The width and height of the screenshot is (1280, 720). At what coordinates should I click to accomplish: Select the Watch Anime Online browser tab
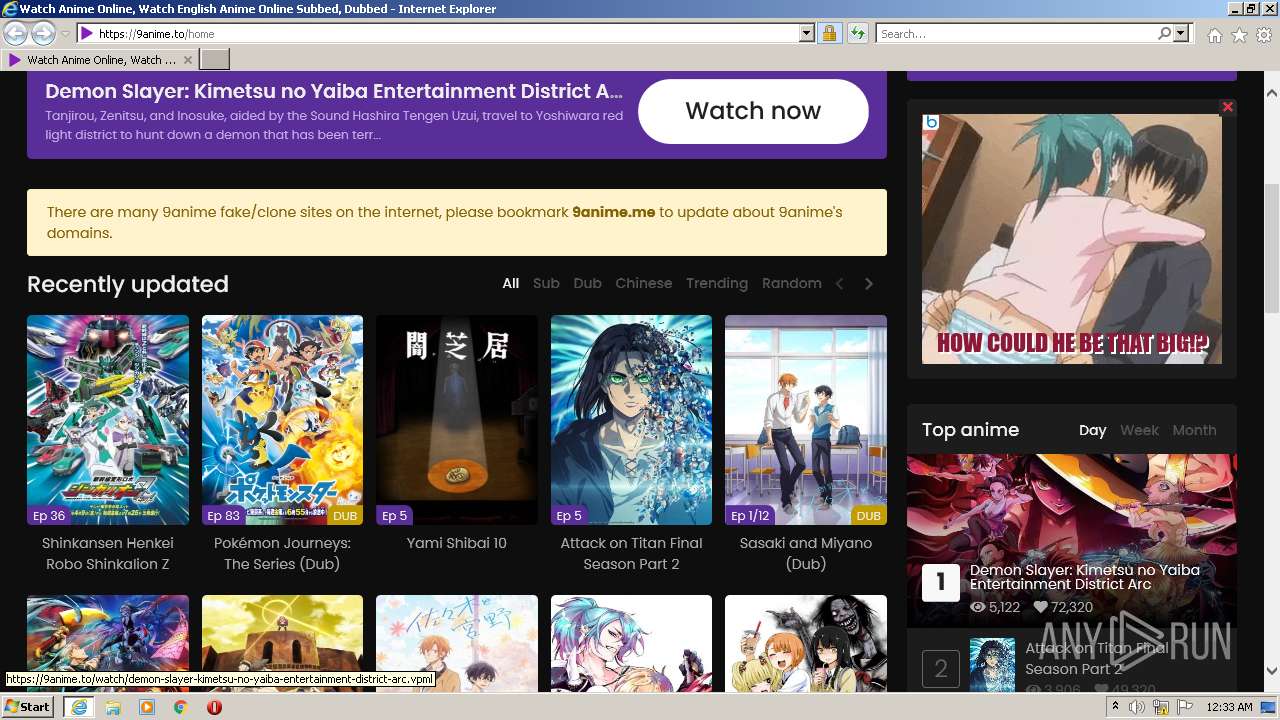(101, 60)
